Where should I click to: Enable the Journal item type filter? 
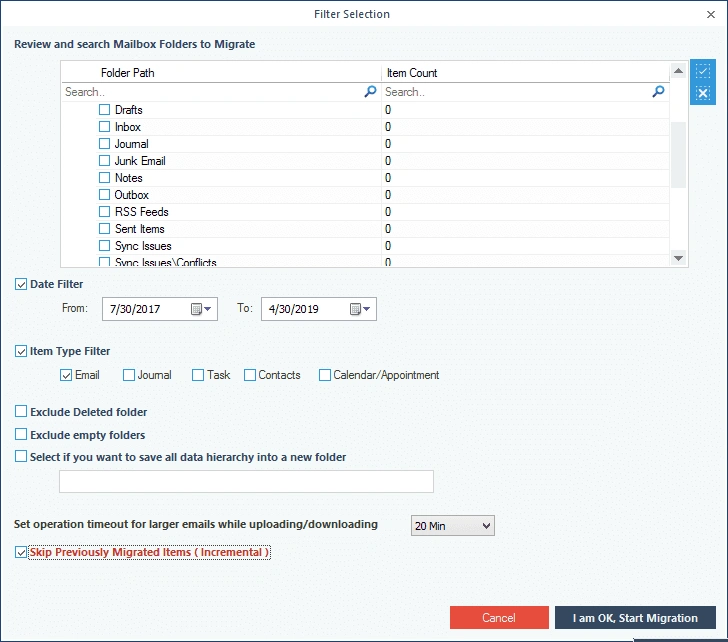(129, 375)
